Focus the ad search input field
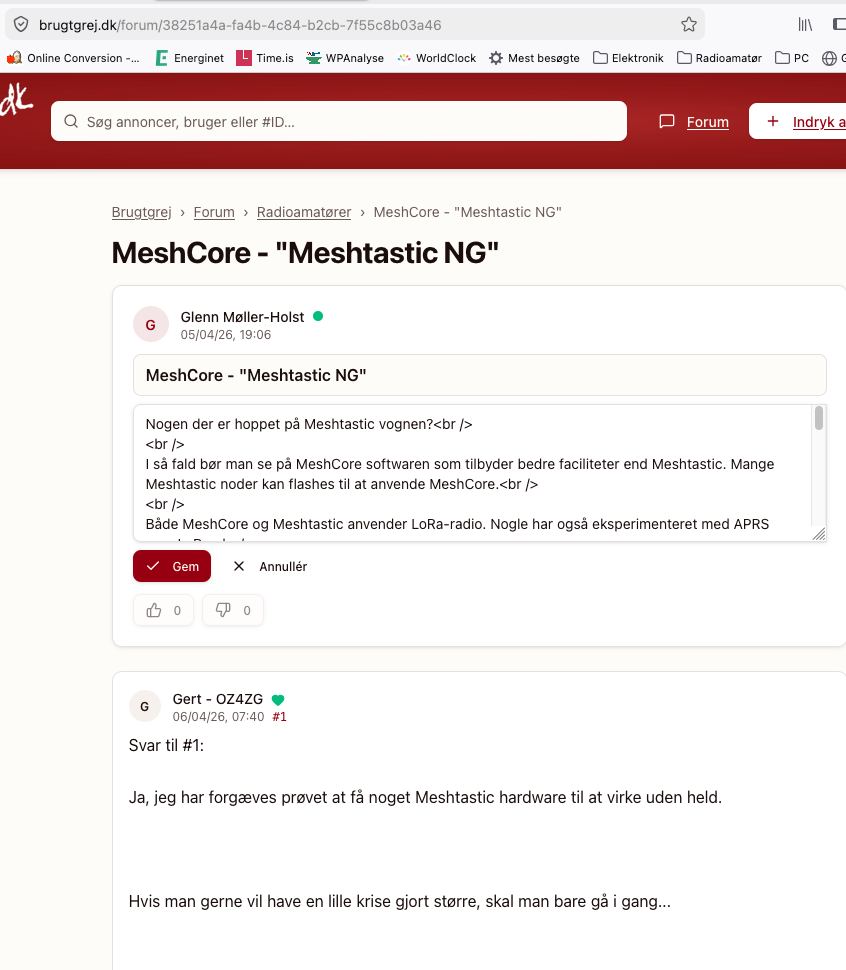This screenshot has height=970, width=846. tap(339, 121)
